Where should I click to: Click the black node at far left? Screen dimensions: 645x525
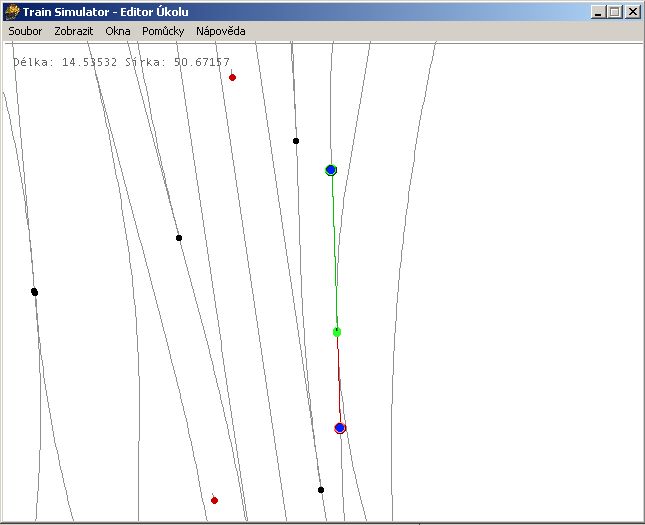point(34,292)
